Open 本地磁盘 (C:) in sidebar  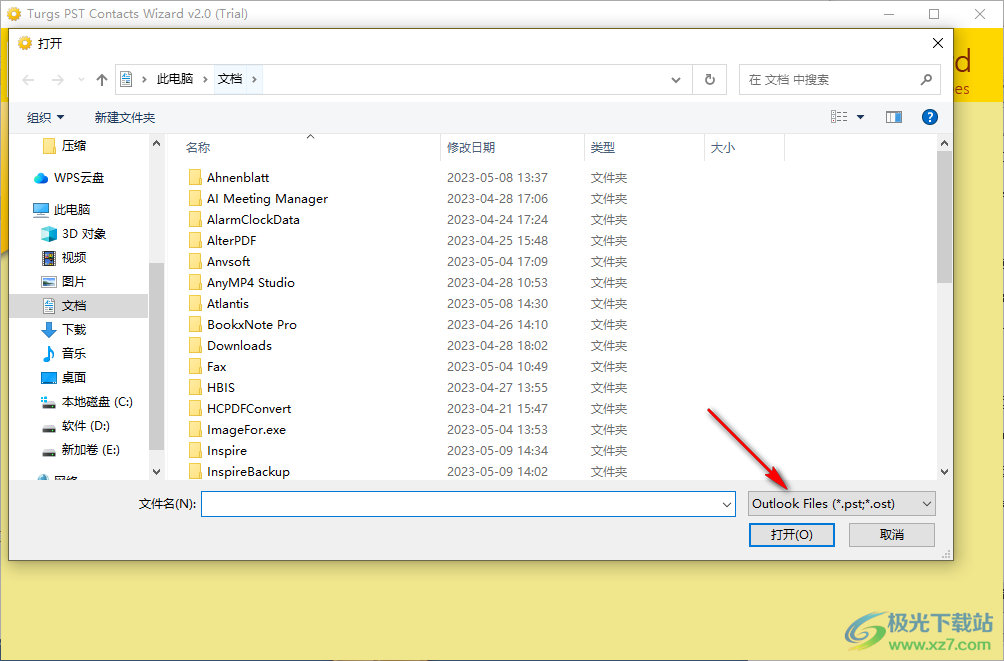[x=87, y=402]
